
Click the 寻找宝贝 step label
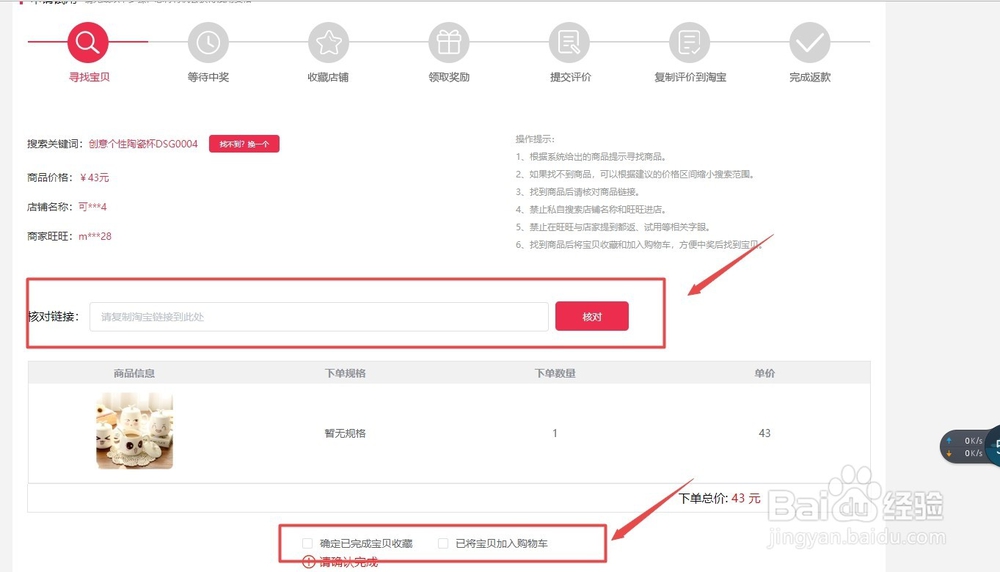(89, 77)
